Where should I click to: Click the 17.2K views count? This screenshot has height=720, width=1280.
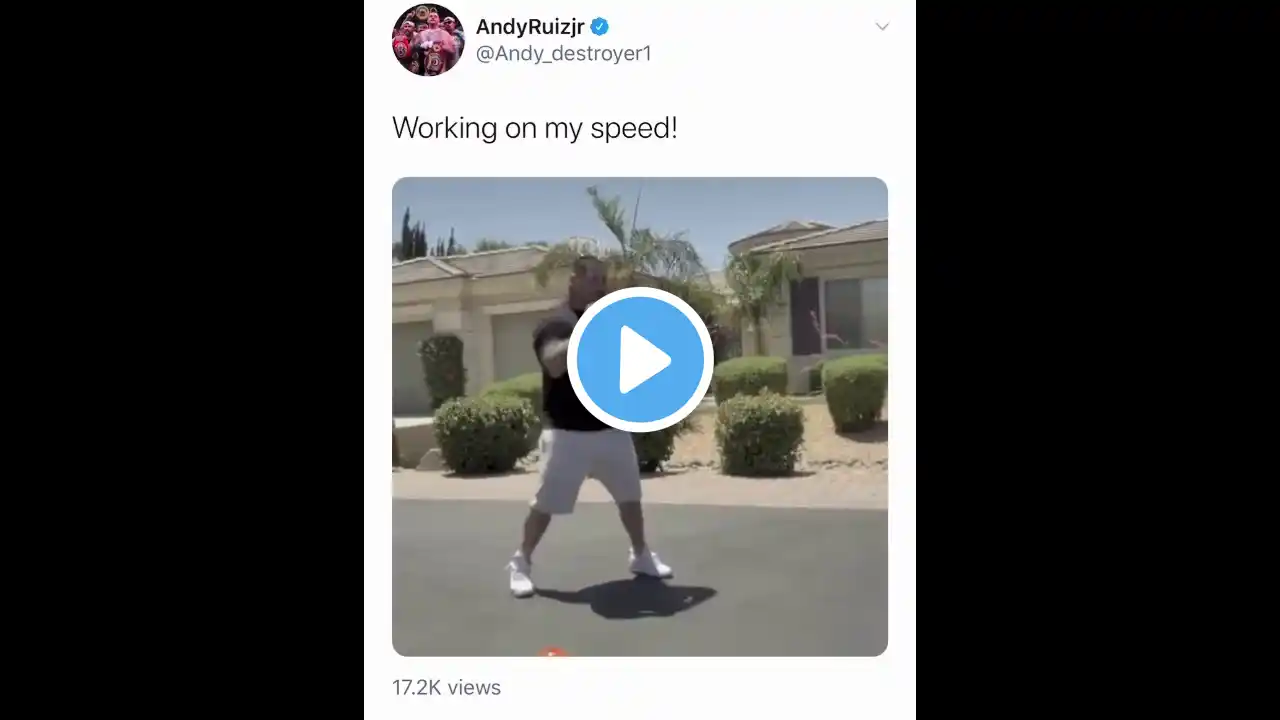pos(446,687)
